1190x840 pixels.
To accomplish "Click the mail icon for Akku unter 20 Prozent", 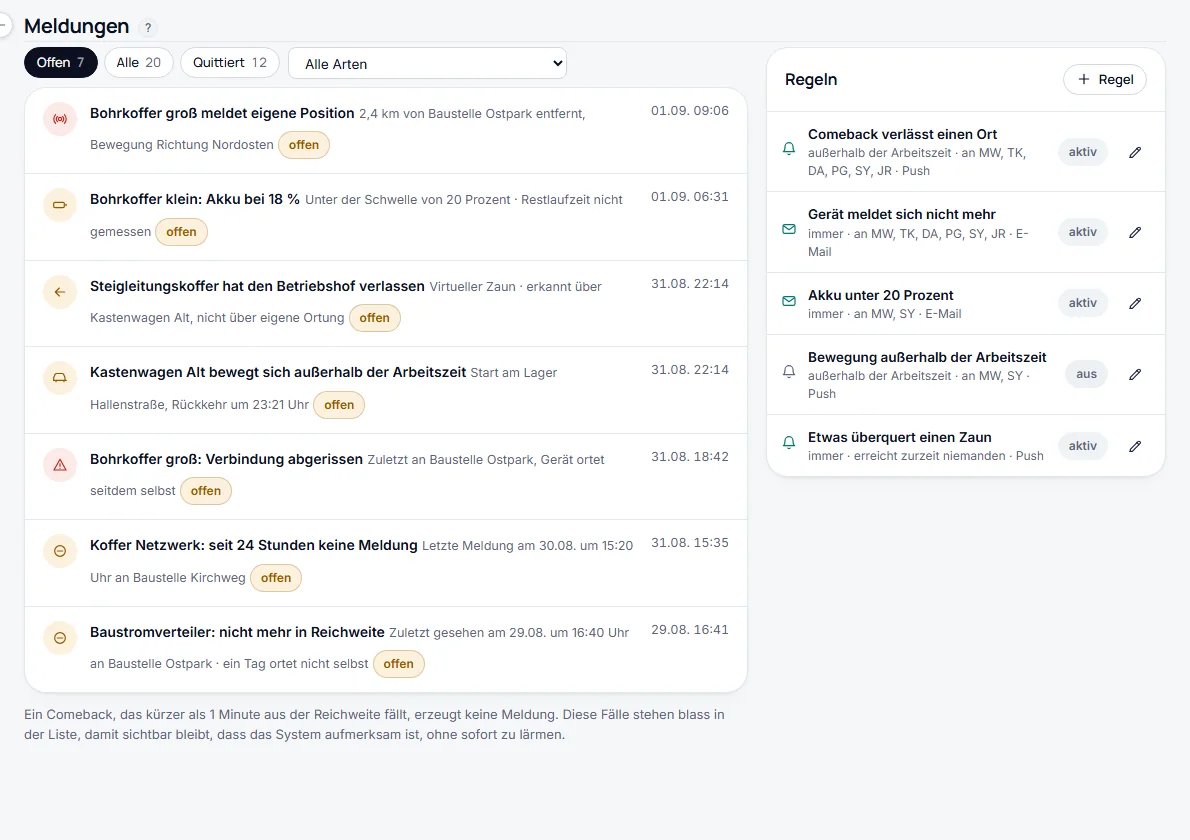I will pos(789,301).
